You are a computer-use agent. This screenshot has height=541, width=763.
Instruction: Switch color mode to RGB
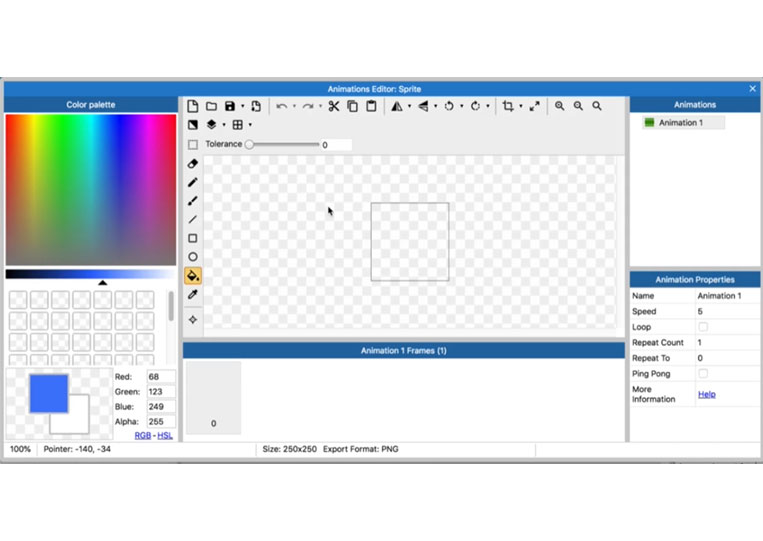point(143,435)
